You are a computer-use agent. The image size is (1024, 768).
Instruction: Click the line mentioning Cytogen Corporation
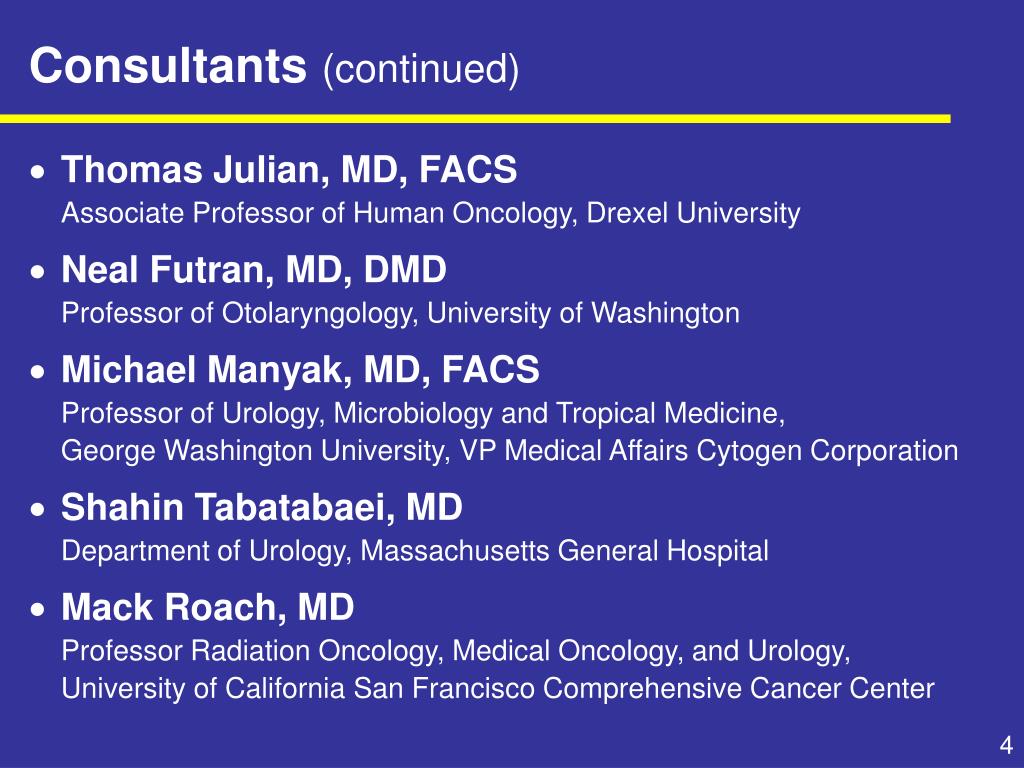point(509,451)
